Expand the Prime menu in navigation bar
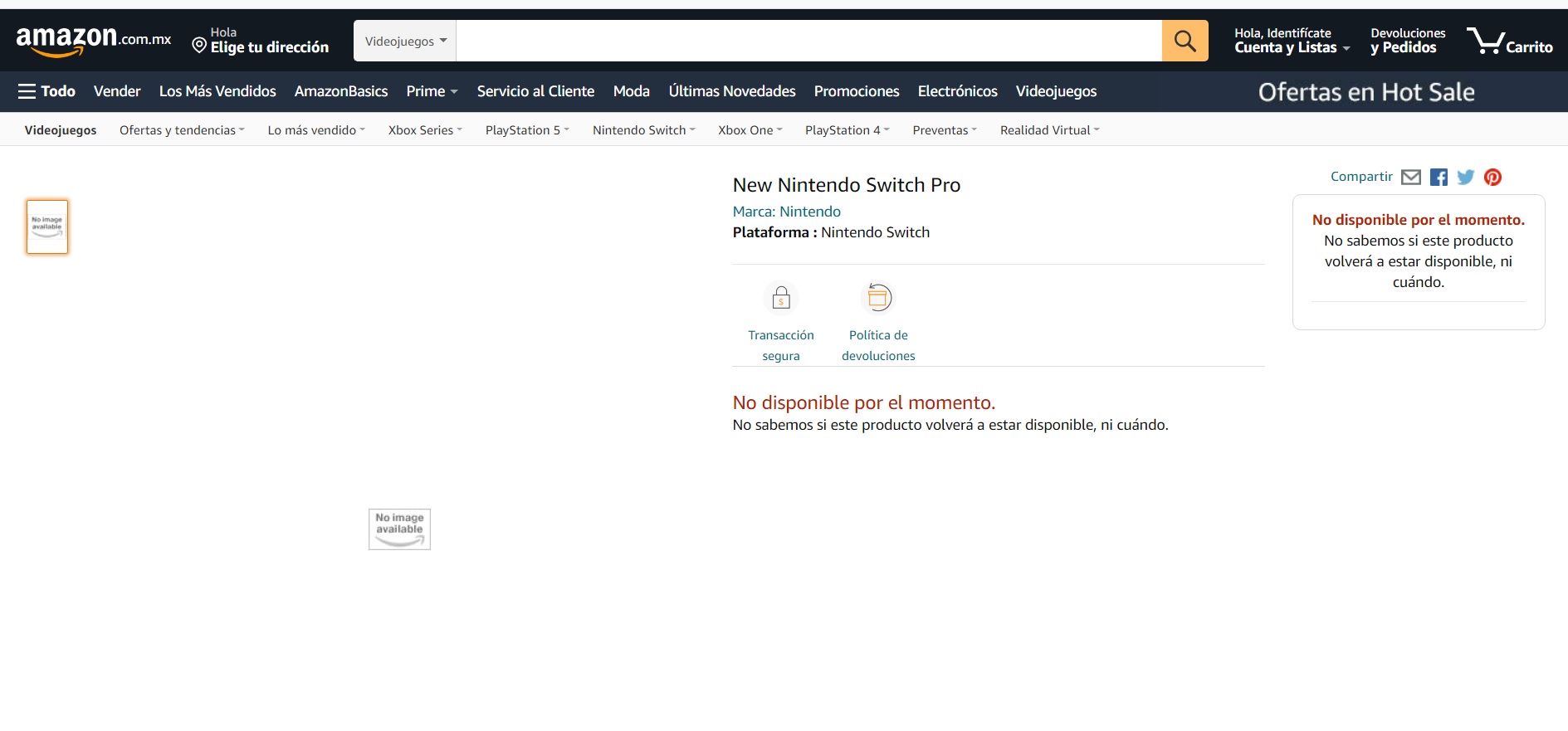 pyautogui.click(x=432, y=91)
